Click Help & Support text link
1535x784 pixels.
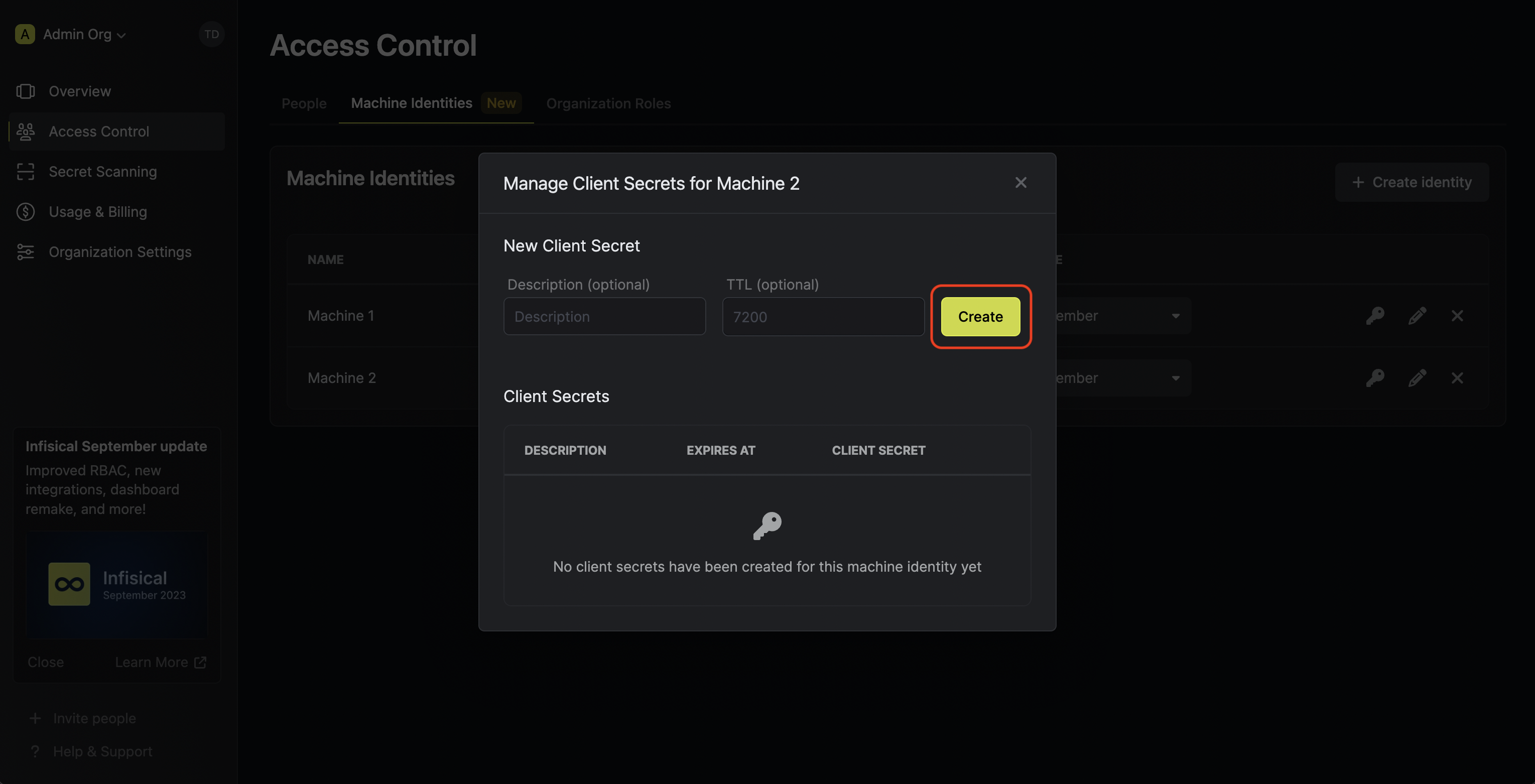[x=102, y=751]
